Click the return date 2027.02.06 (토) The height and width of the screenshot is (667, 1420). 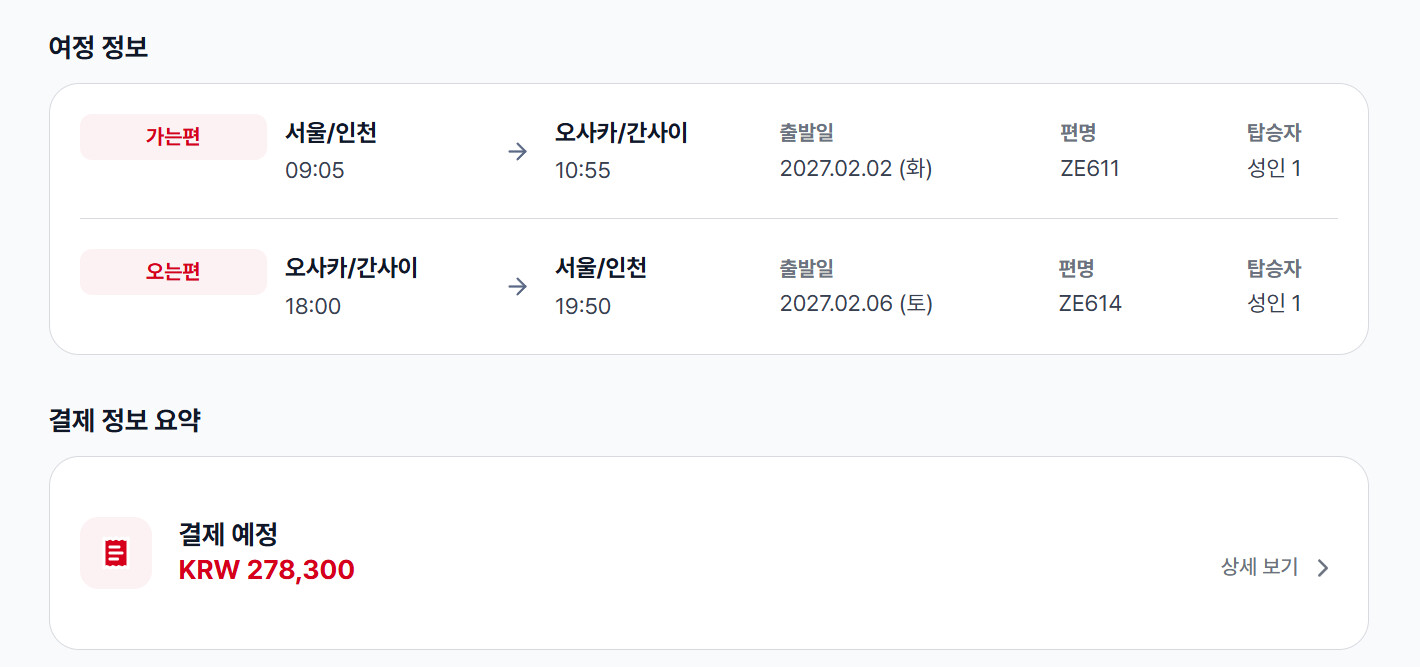(x=856, y=304)
